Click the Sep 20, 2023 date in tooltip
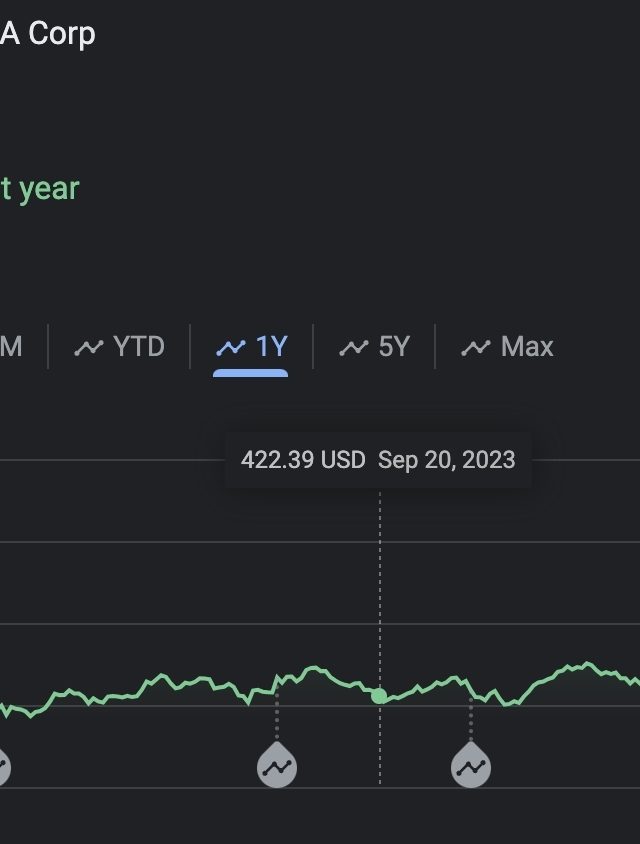Viewport: 640px width, 844px height. 447,460
